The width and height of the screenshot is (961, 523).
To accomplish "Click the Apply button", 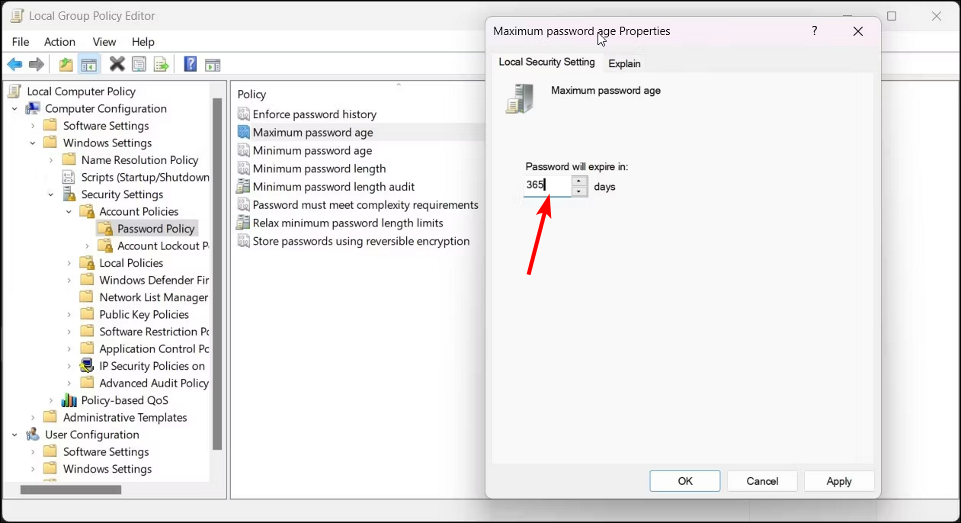I will click(838, 481).
